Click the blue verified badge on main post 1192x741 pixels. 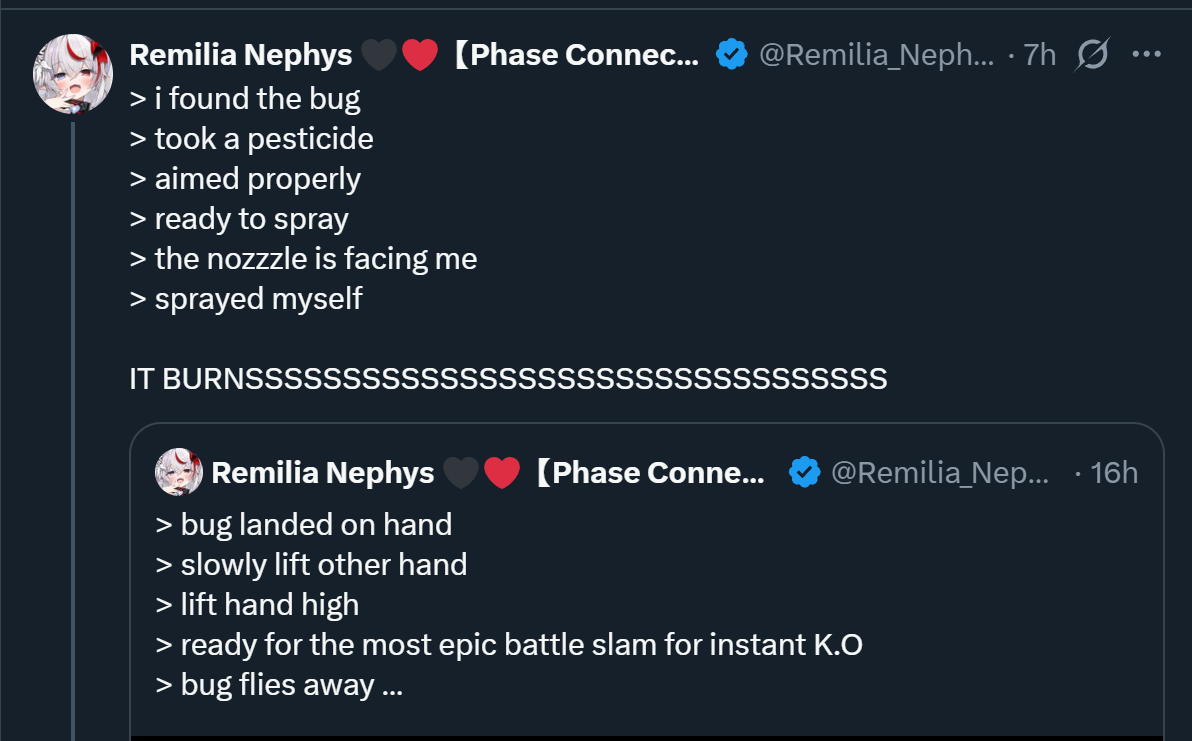pyautogui.click(x=732, y=55)
